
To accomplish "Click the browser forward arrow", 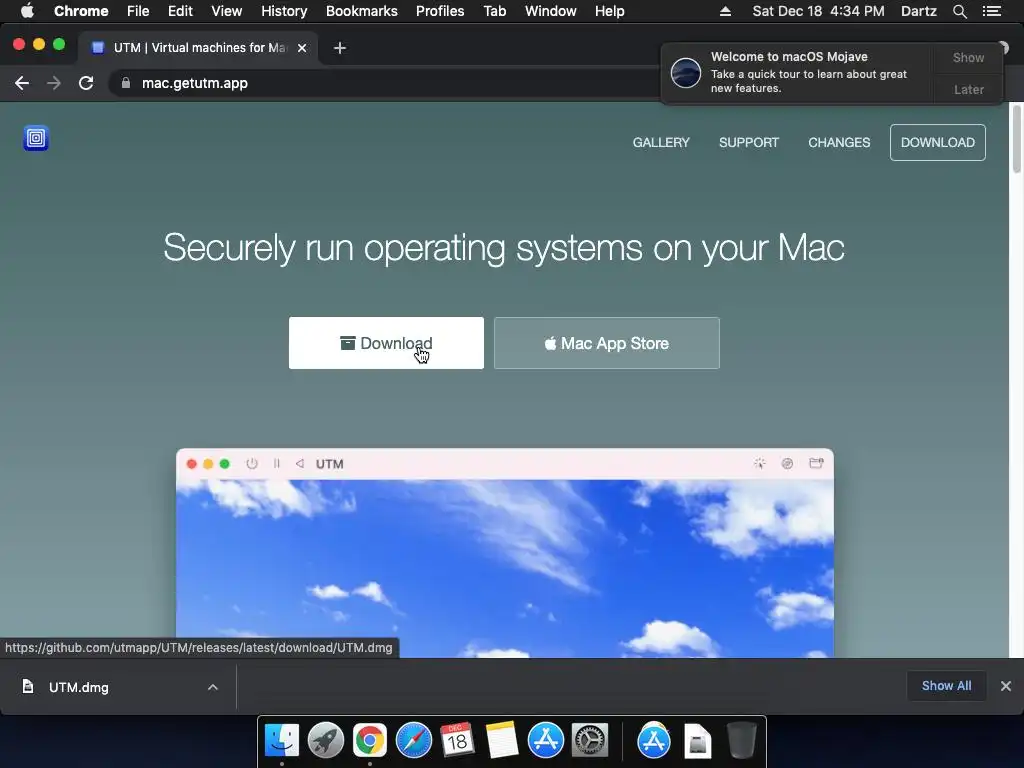I will (54, 83).
